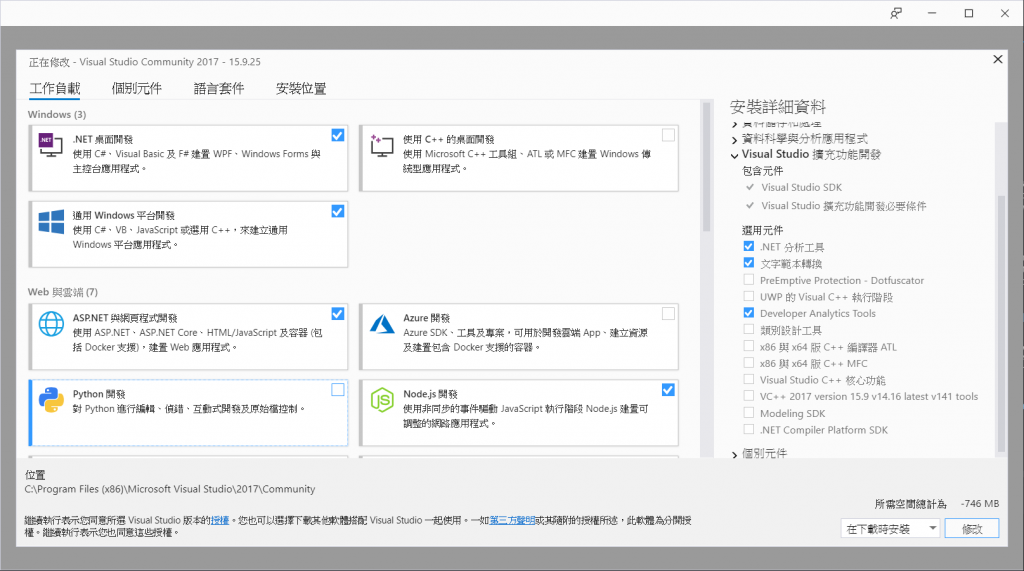
Task: Switch to the 工作負載 tab
Action: [55, 88]
